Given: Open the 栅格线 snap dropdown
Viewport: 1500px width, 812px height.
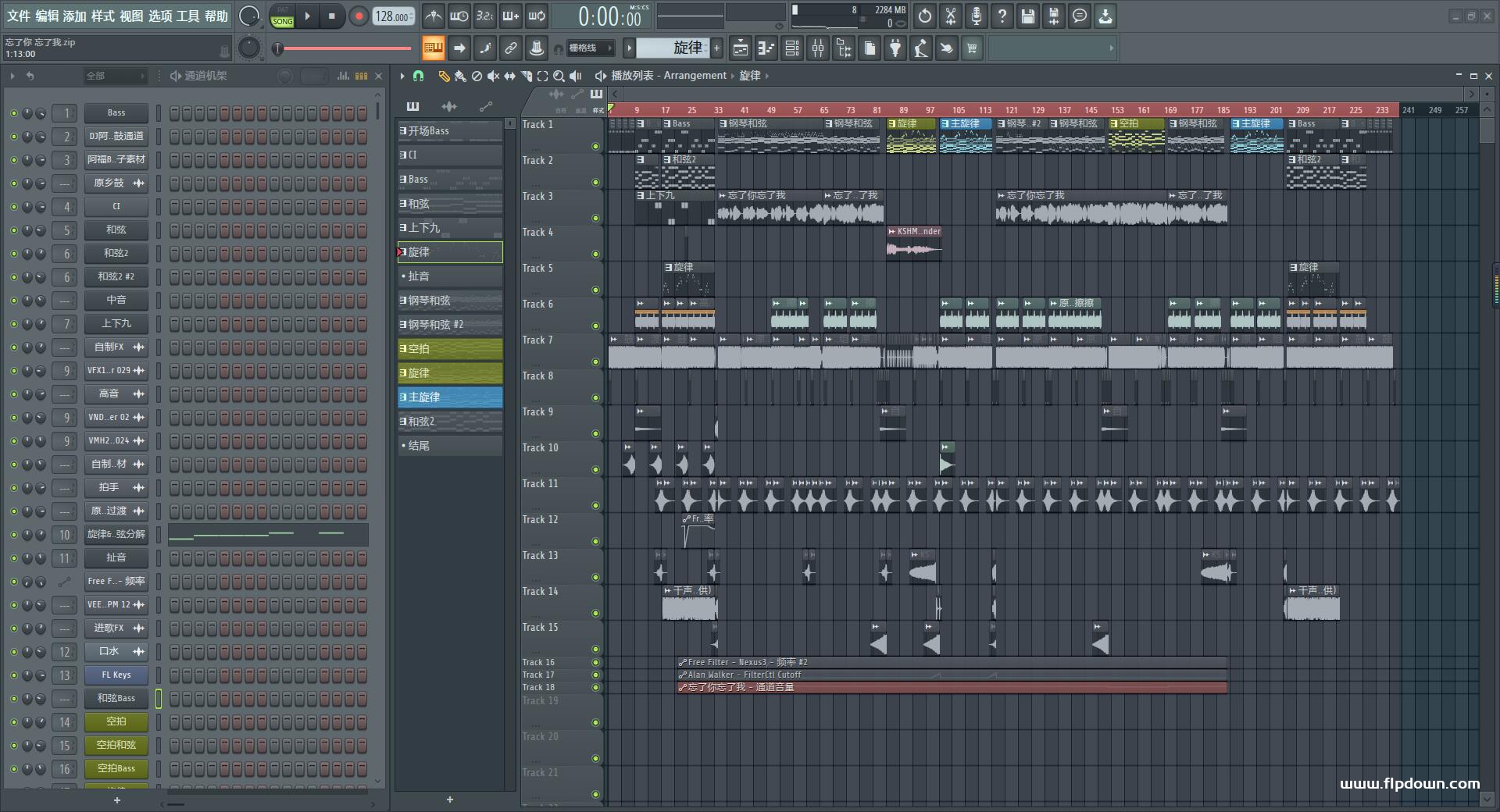Looking at the screenshot, I should tap(591, 48).
